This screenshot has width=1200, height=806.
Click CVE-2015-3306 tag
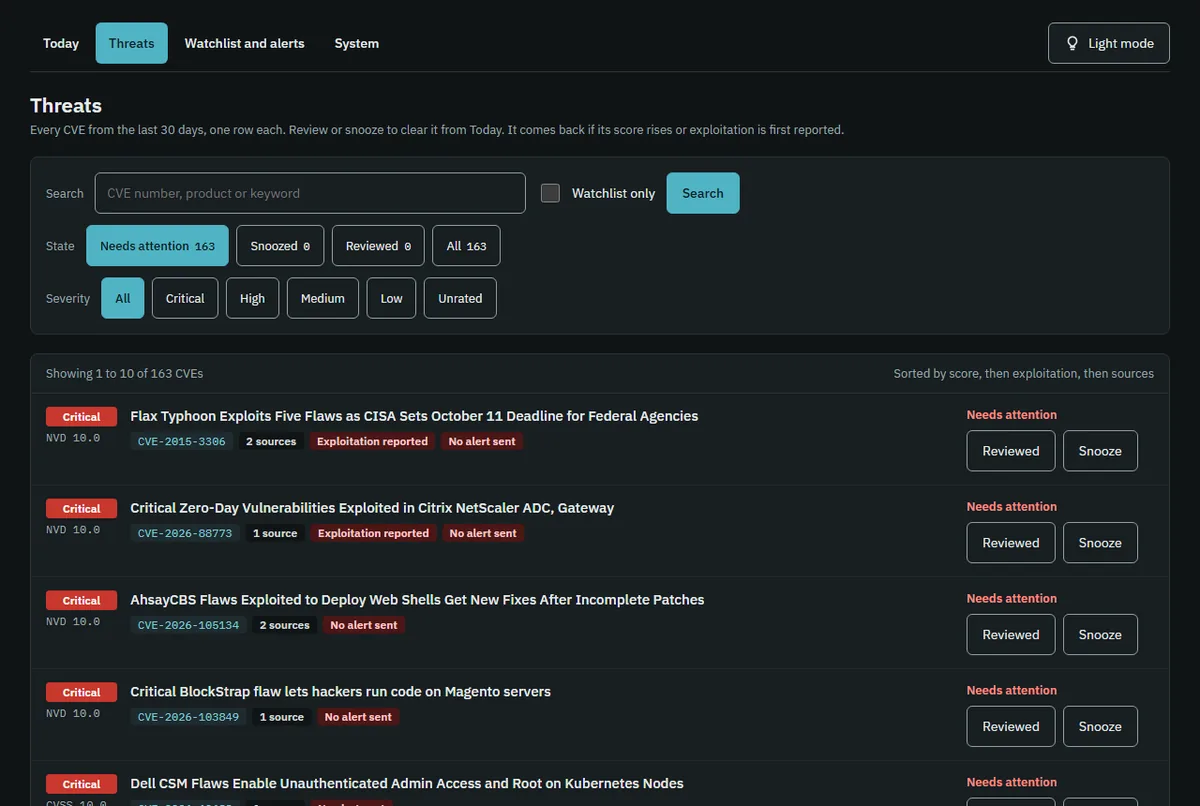click(181, 441)
